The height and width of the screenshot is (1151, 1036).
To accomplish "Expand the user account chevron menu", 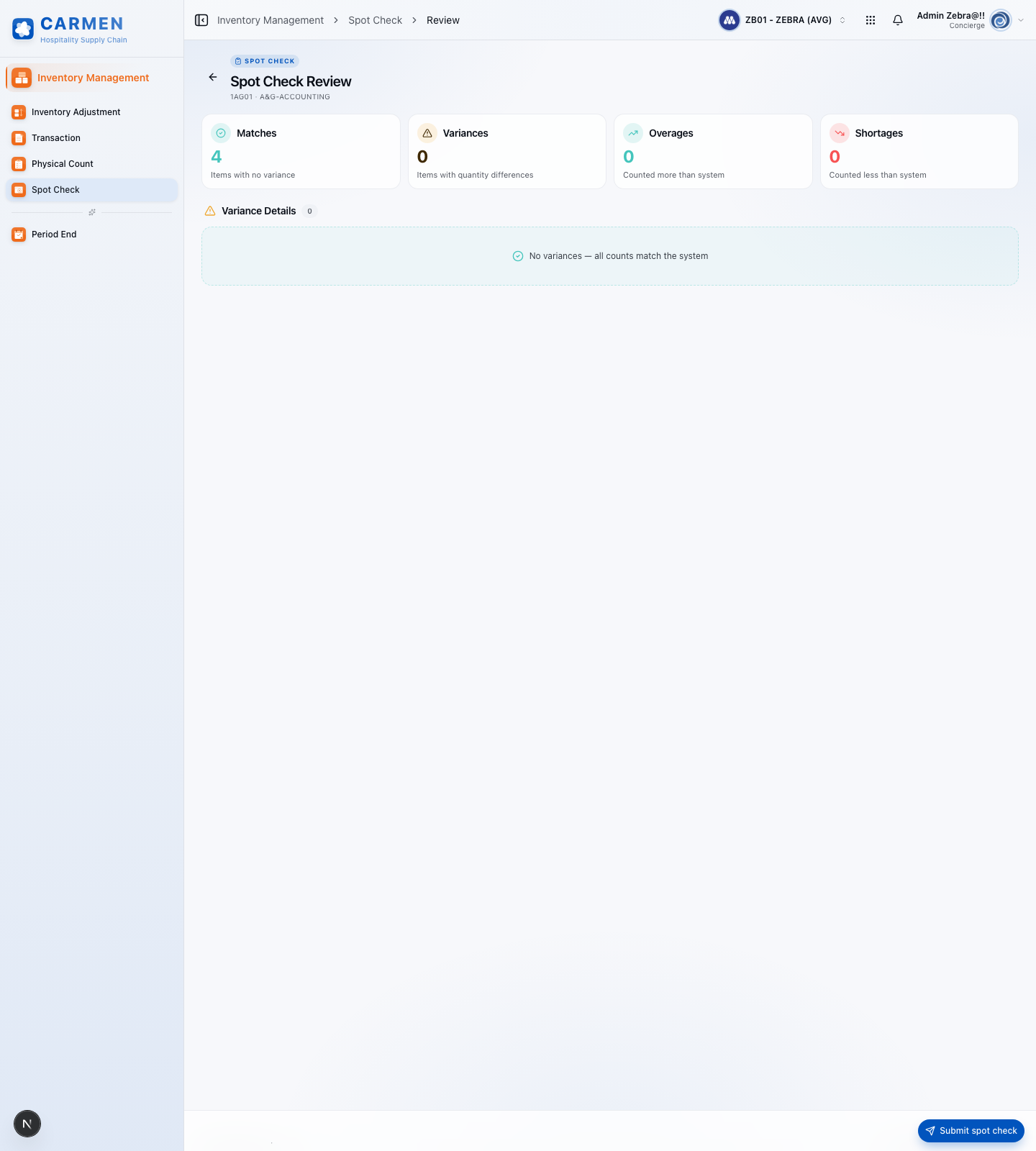I will [1021, 20].
